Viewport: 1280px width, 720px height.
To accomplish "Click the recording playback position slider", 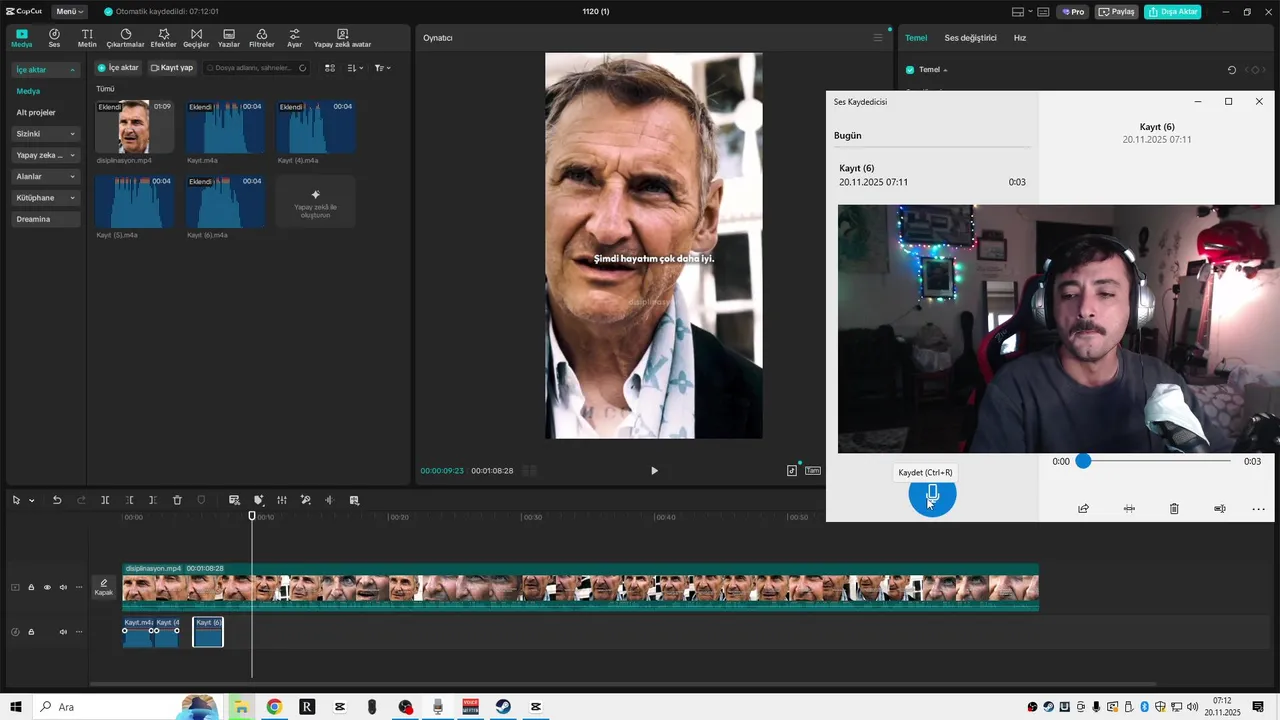I will [1156, 461].
